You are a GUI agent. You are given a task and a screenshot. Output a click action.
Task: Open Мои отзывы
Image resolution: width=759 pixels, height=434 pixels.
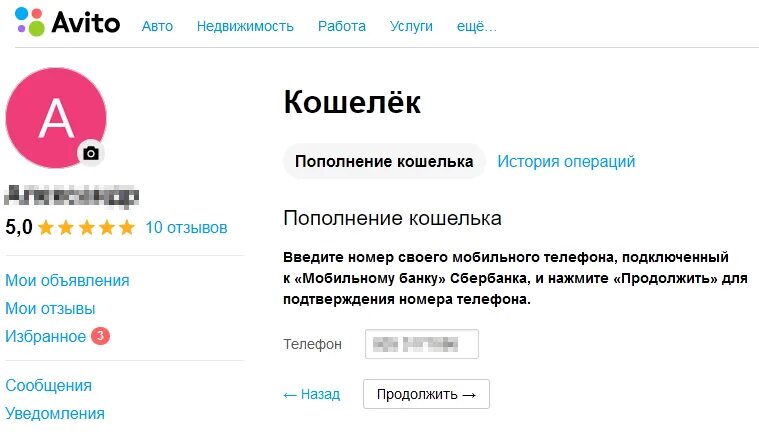click(x=50, y=309)
